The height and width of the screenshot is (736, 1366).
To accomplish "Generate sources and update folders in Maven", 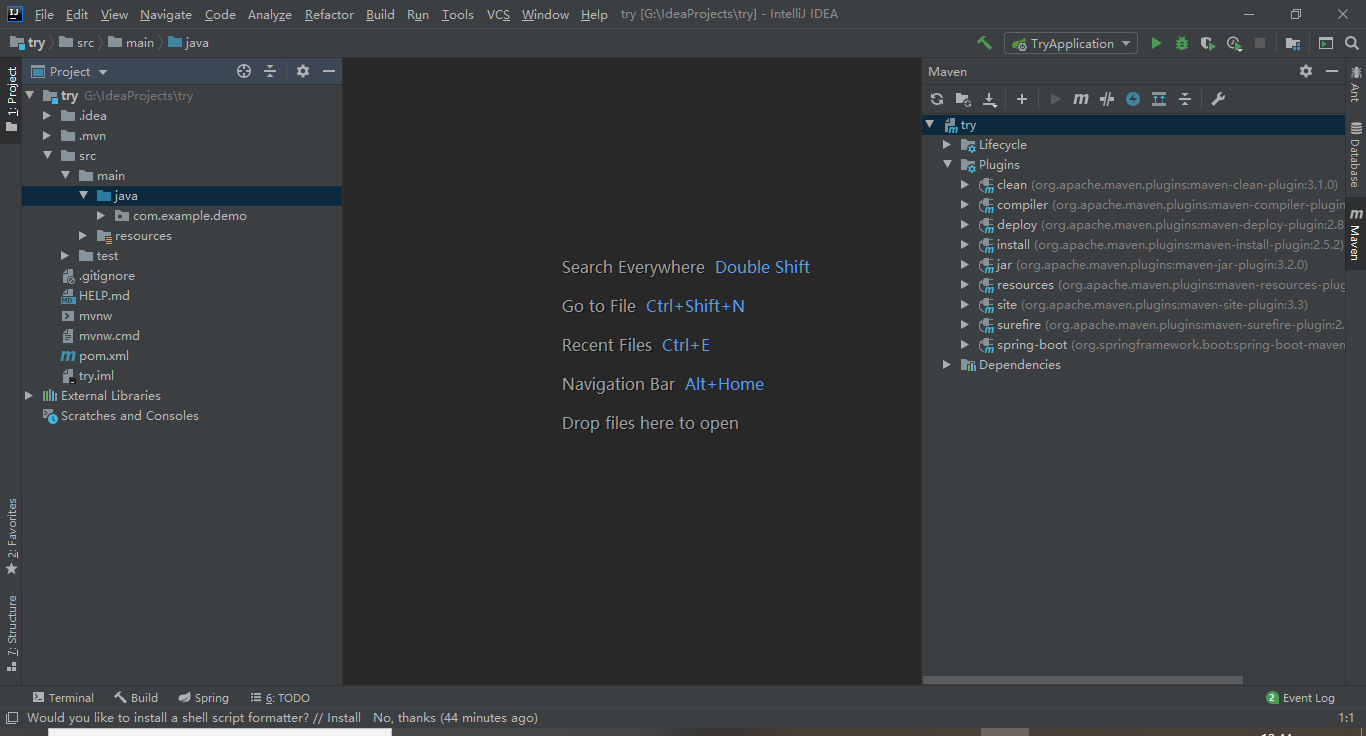I will [x=963, y=99].
